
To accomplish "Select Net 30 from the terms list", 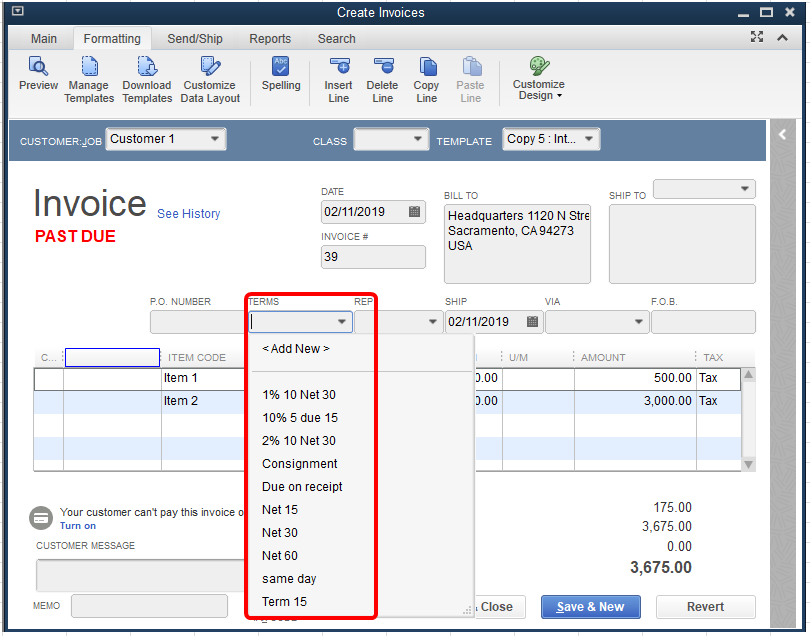I will click(x=280, y=533).
